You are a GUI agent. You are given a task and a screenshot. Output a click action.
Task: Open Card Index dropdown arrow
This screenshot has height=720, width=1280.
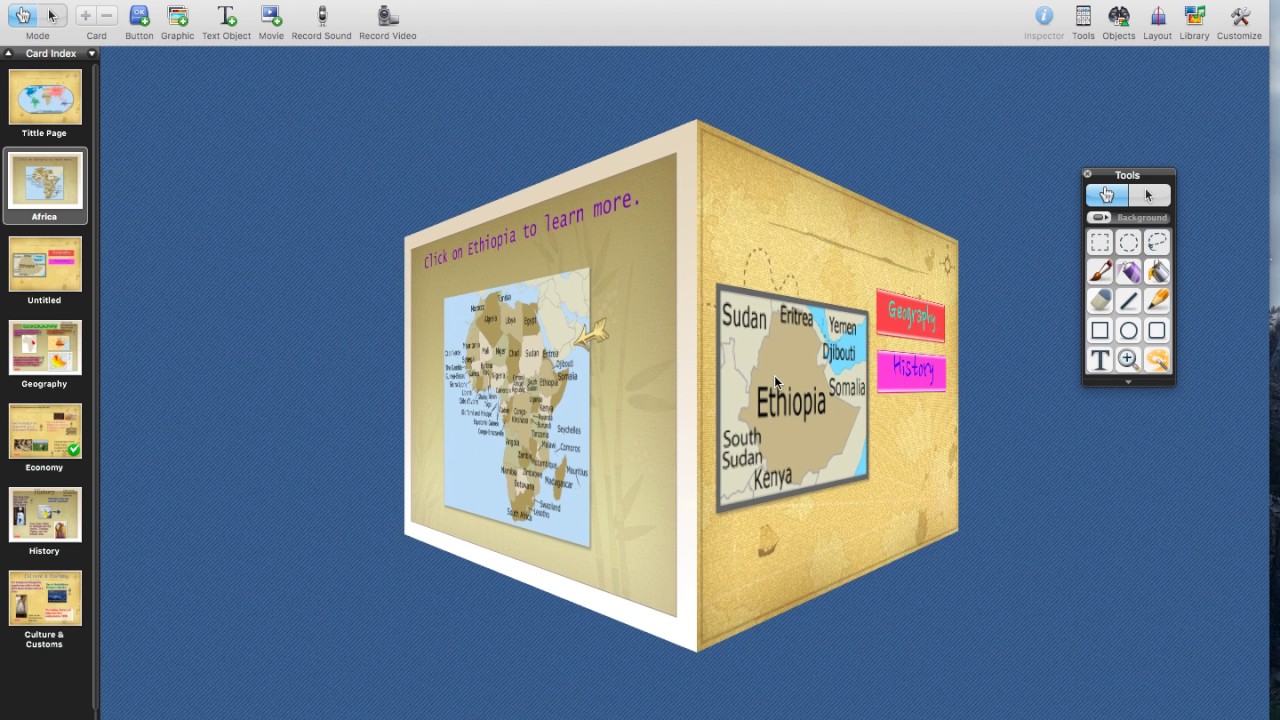click(x=92, y=53)
